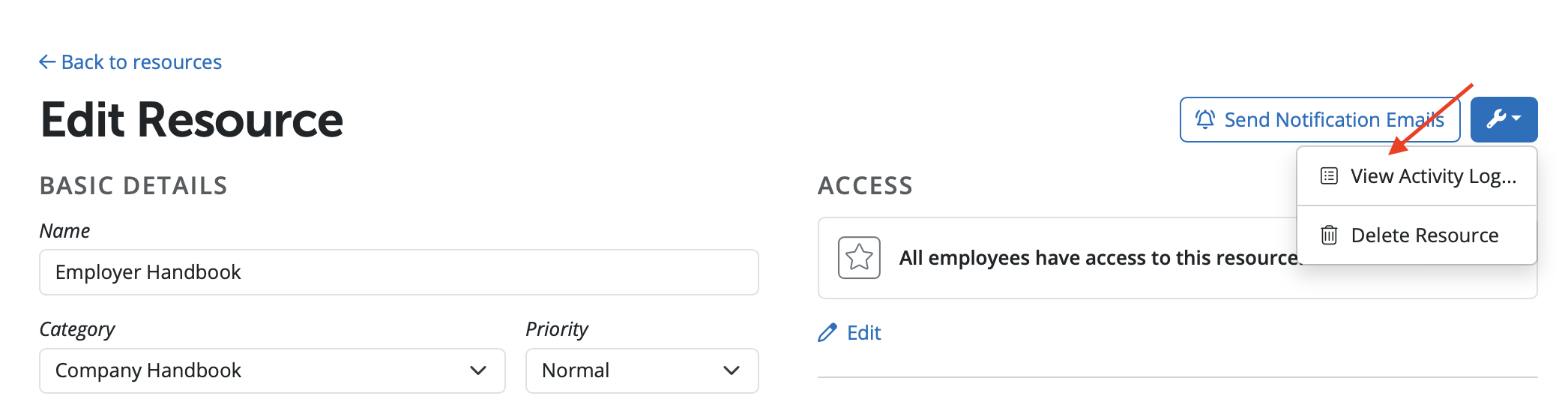The width and height of the screenshot is (1568, 399).
Task: Click the wrench tools icon
Action: pyautogui.click(x=1496, y=119)
